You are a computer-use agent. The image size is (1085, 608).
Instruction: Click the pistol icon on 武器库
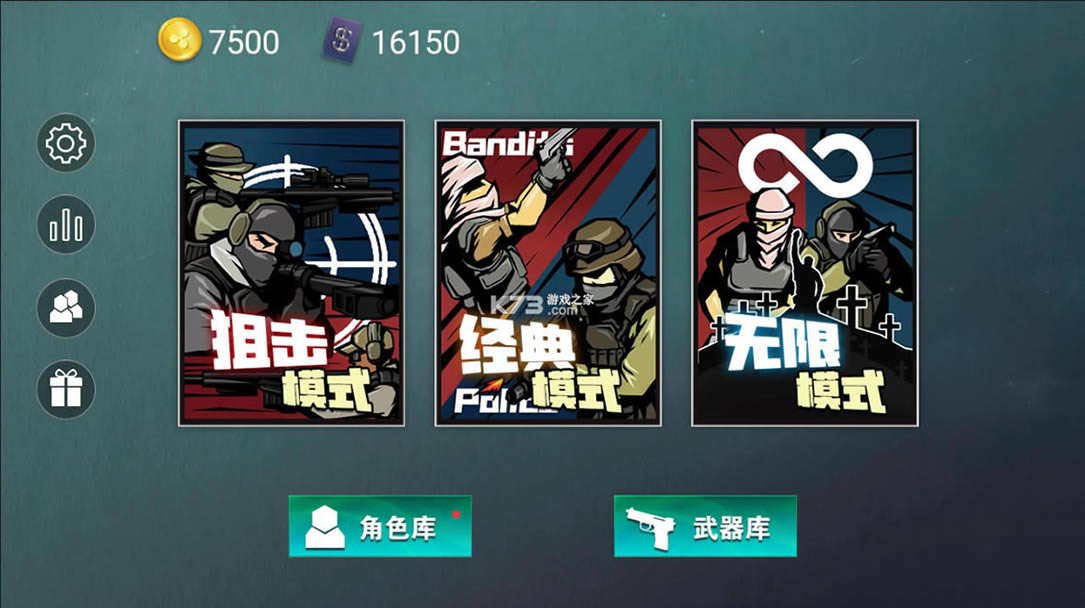[x=650, y=528]
